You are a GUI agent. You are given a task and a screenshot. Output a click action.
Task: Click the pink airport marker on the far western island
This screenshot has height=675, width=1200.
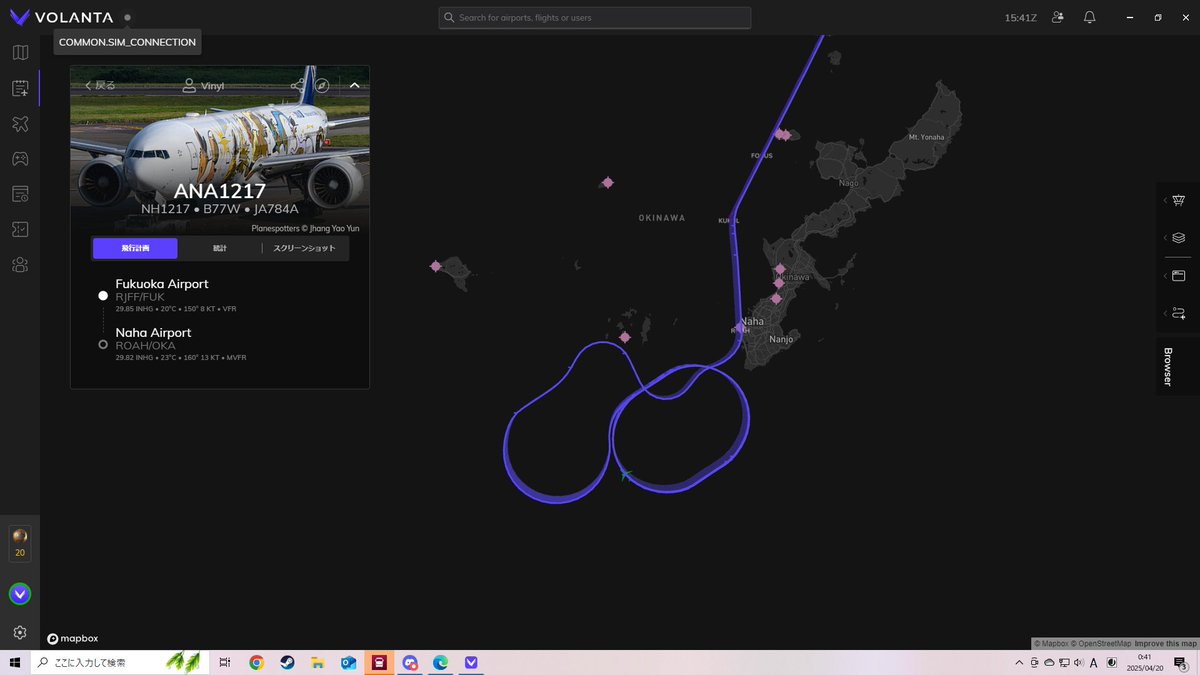(x=436, y=266)
